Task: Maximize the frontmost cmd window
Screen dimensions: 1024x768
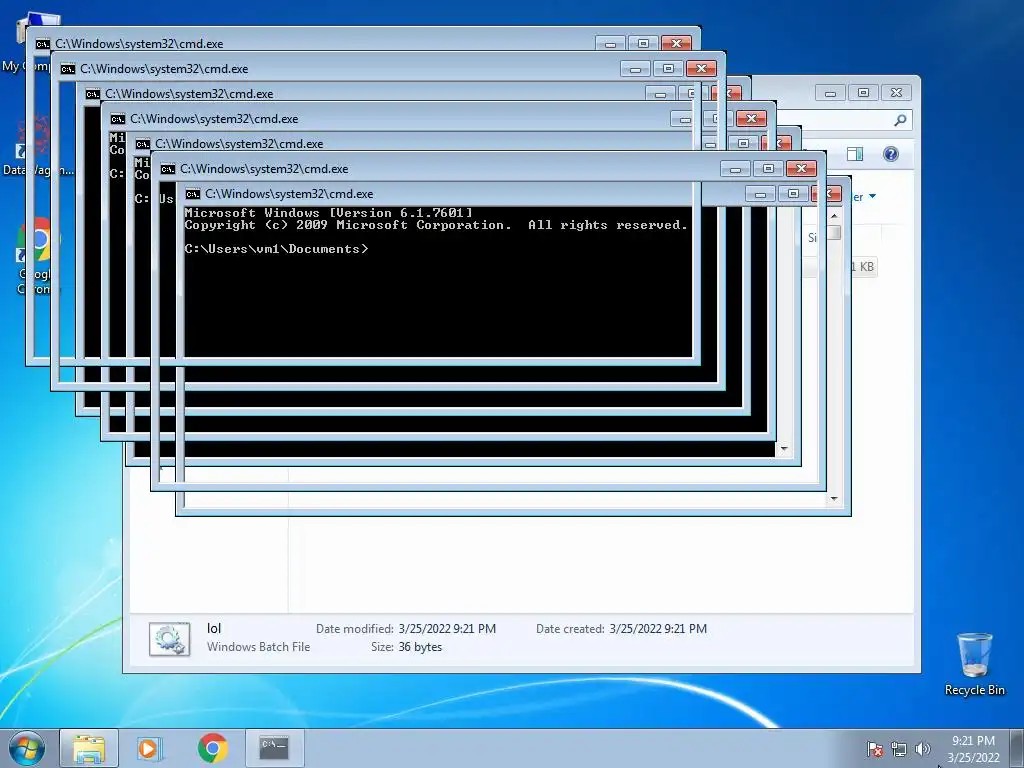Action: (793, 194)
